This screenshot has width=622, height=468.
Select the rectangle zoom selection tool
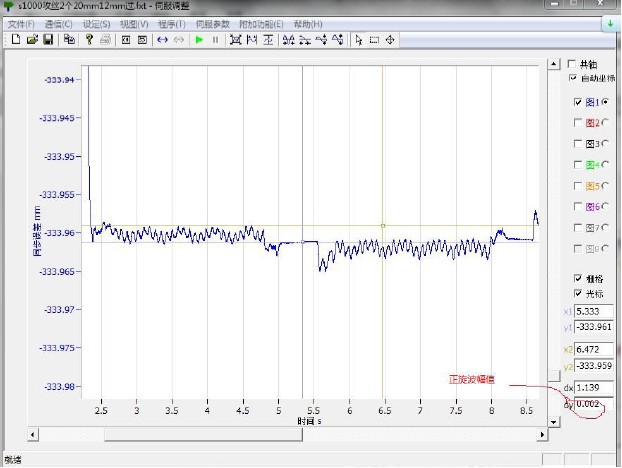(x=374, y=40)
